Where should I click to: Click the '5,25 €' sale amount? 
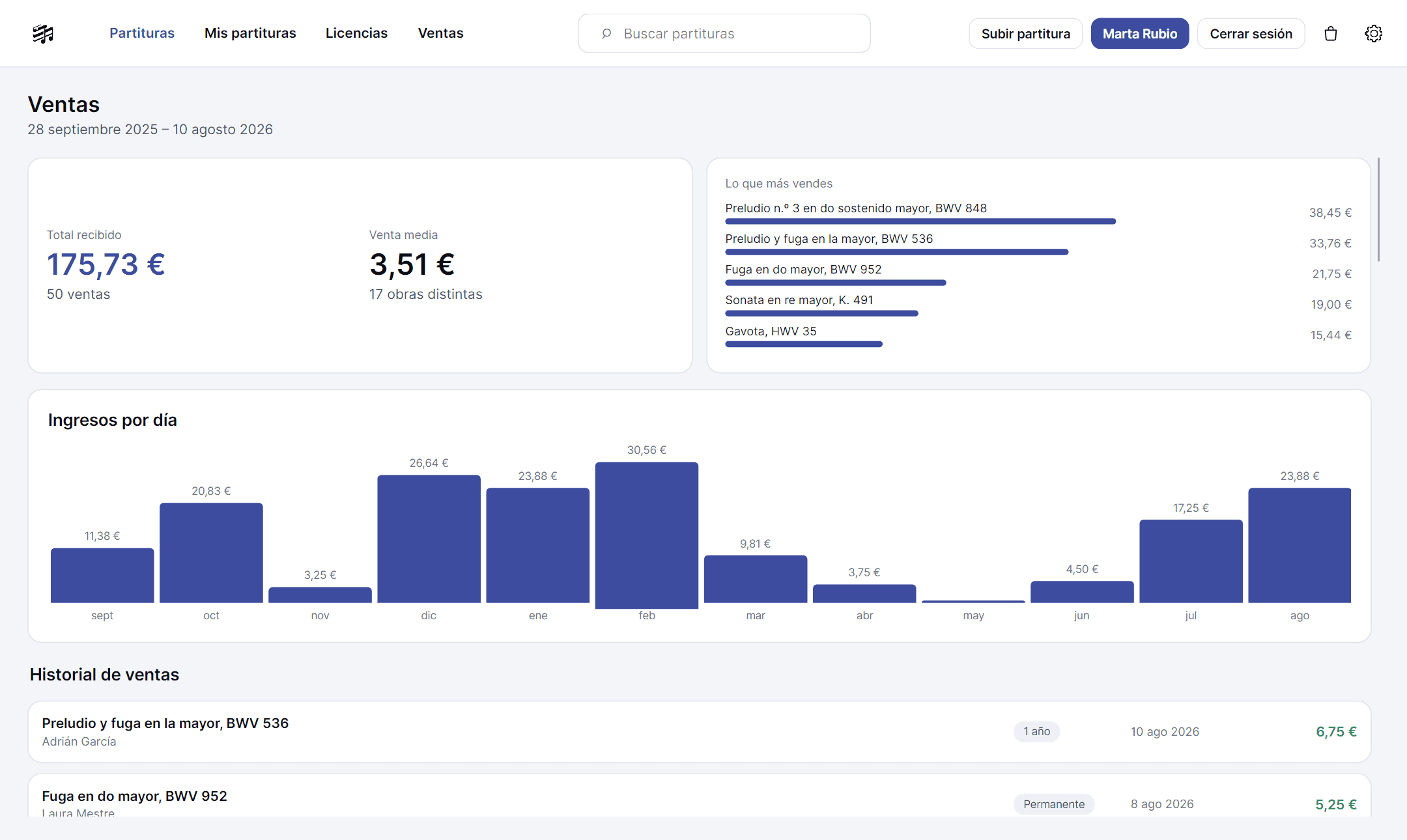pyautogui.click(x=1336, y=805)
